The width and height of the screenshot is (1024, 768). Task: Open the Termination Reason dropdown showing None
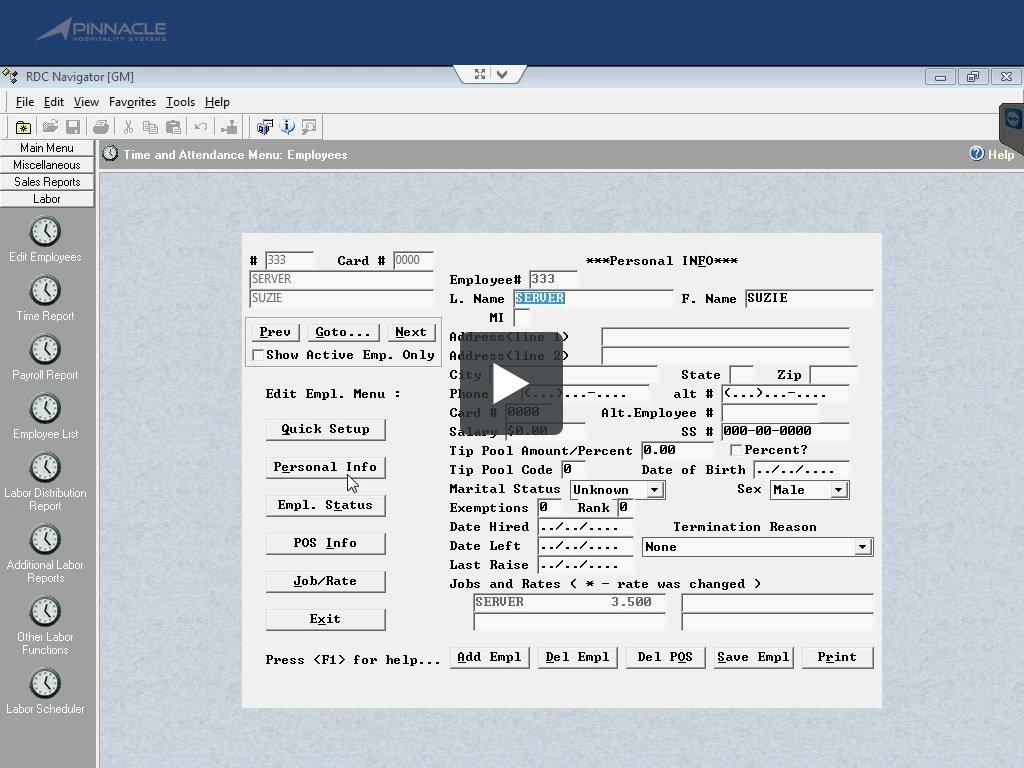[862, 546]
